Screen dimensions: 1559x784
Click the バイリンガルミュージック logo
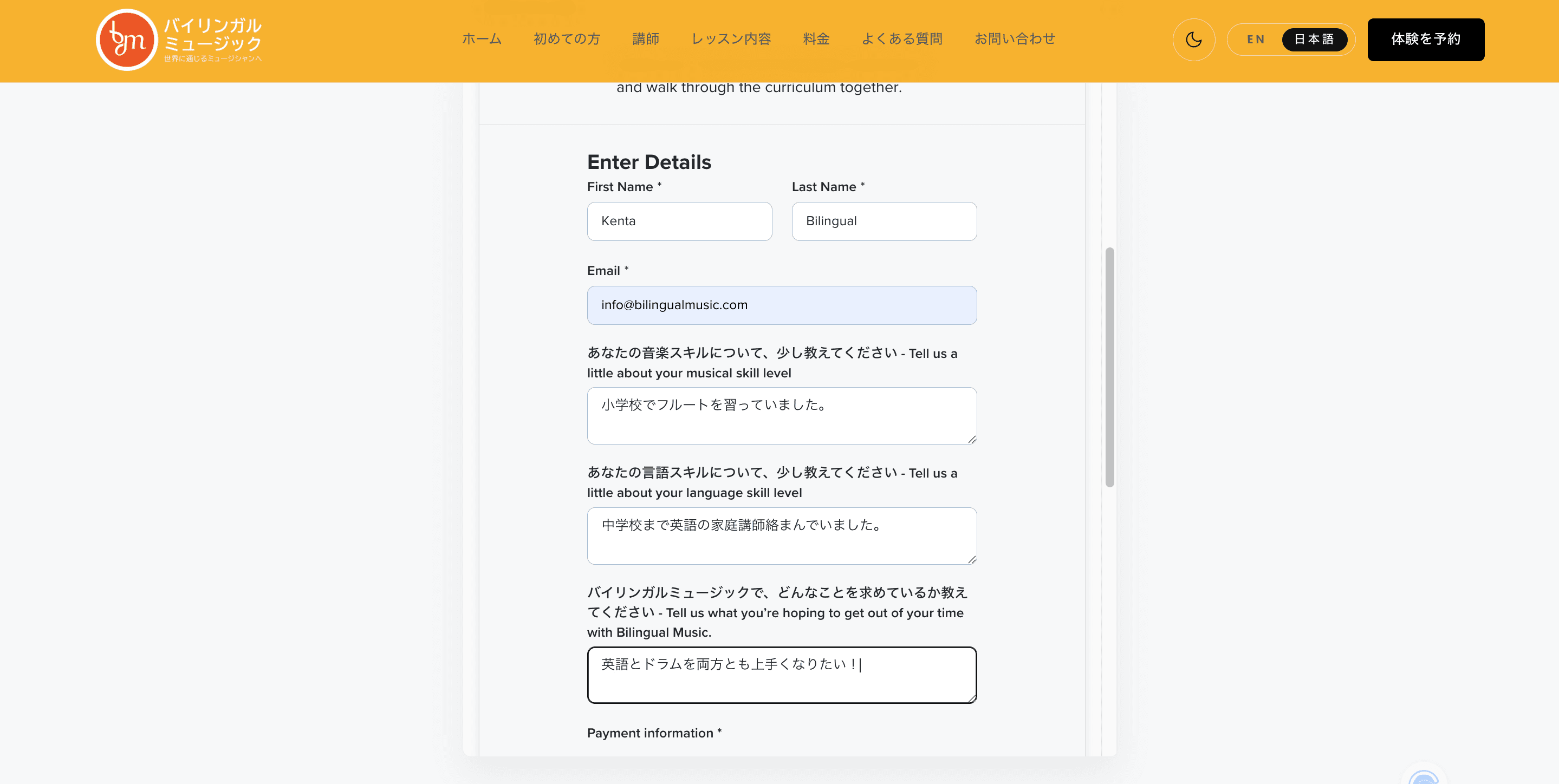[179, 40]
